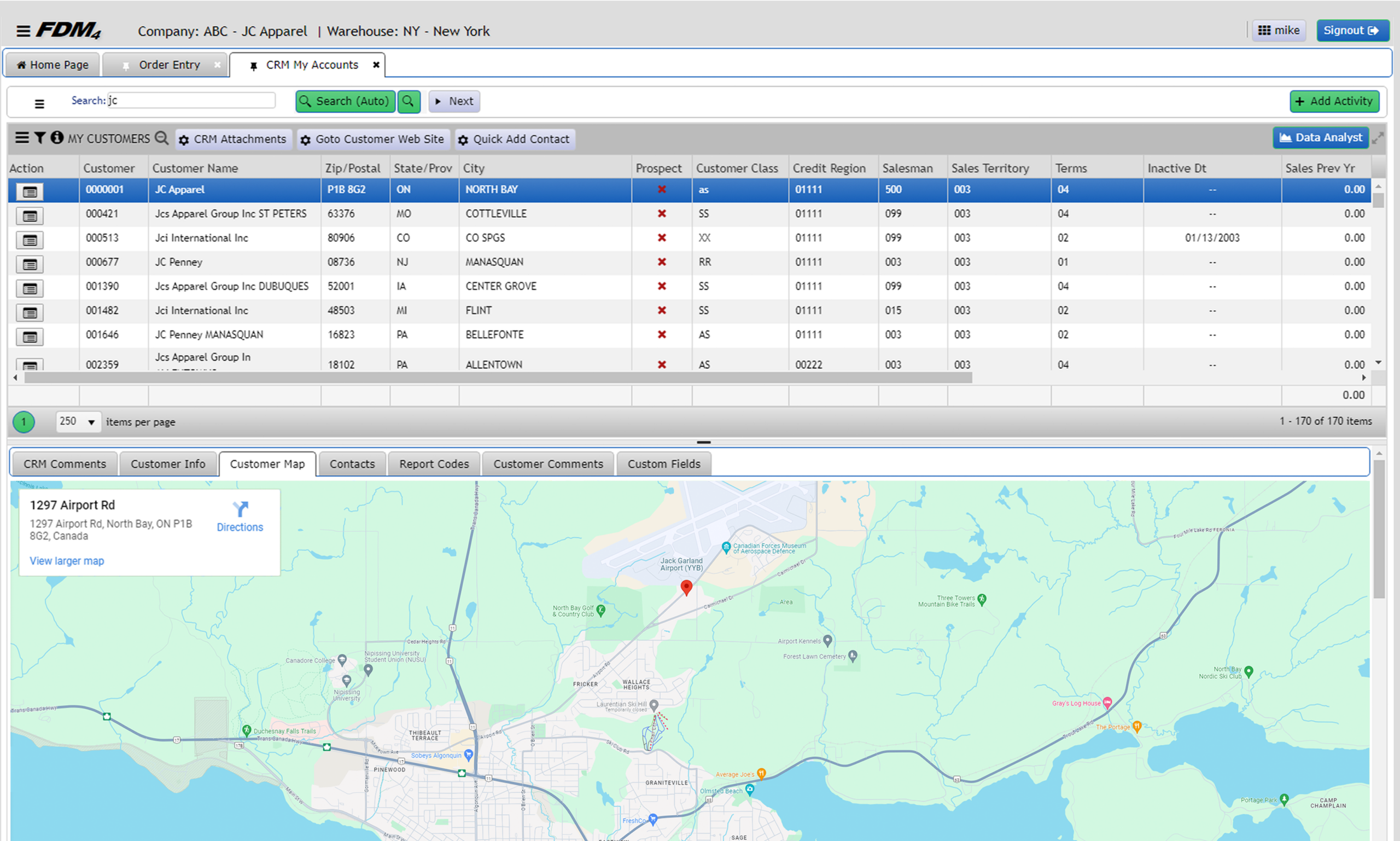This screenshot has height=841, width=1400.
Task: Click the info icon beside MY CUSTOMERS
Action: [x=57, y=138]
